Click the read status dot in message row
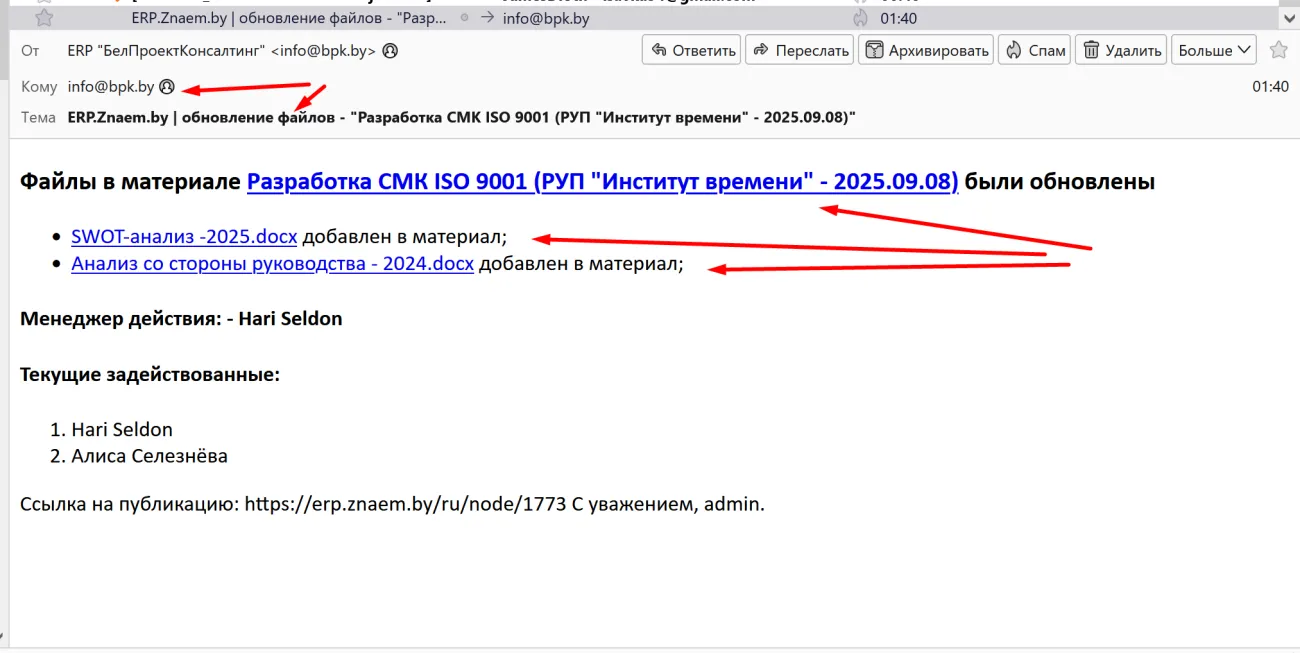This screenshot has width=1300, height=653. (x=464, y=18)
